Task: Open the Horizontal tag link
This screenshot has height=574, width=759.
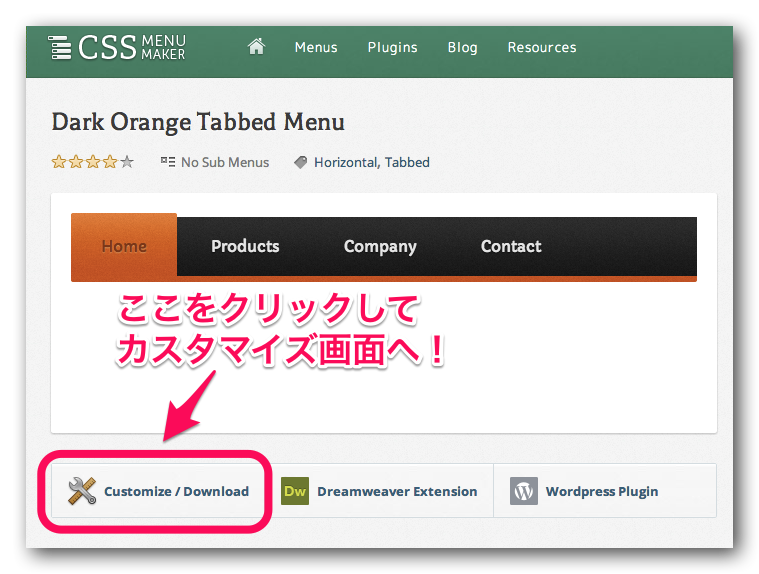Action: pyautogui.click(x=347, y=162)
